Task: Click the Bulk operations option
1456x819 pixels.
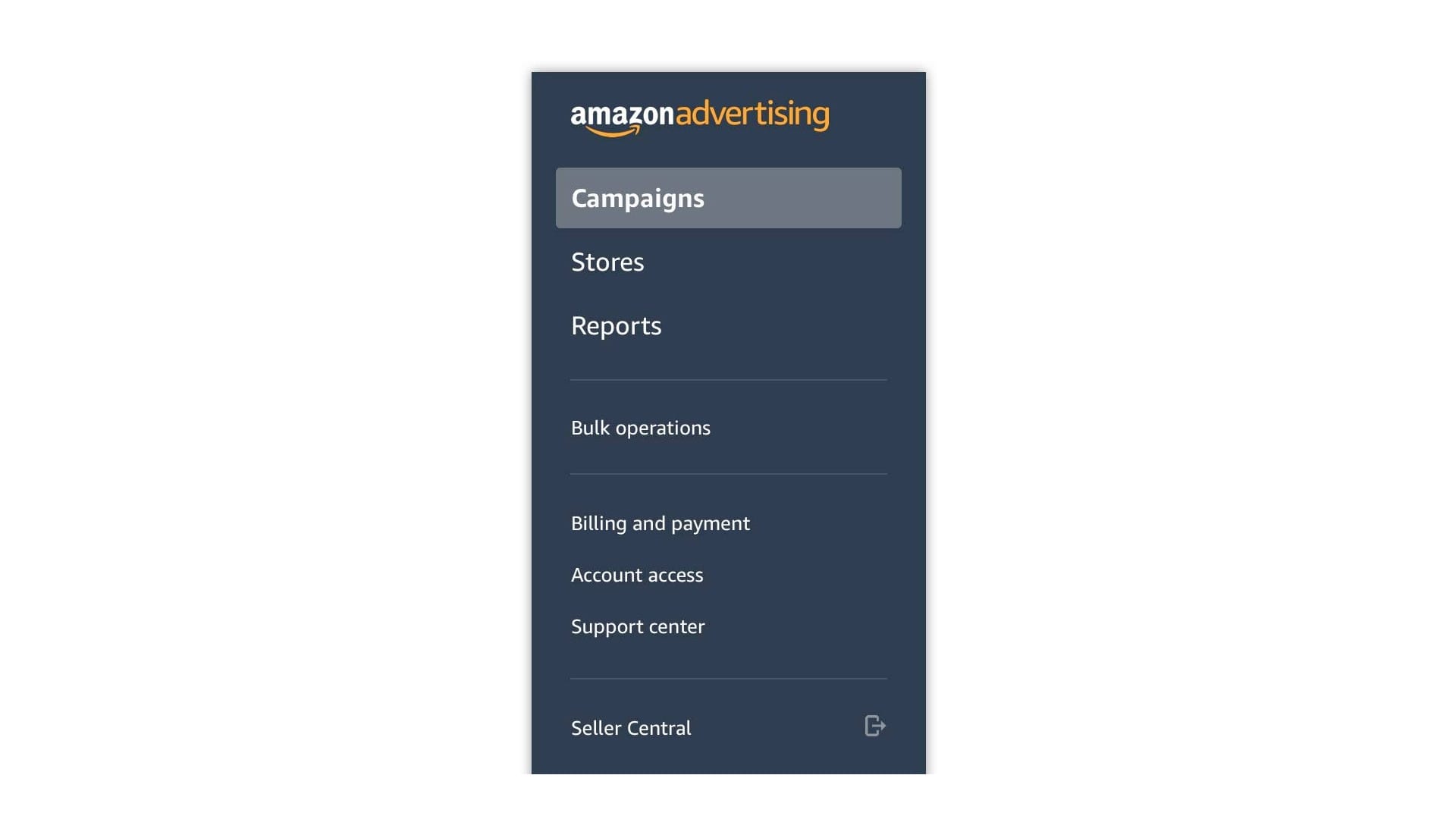Action: pos(641,428)
